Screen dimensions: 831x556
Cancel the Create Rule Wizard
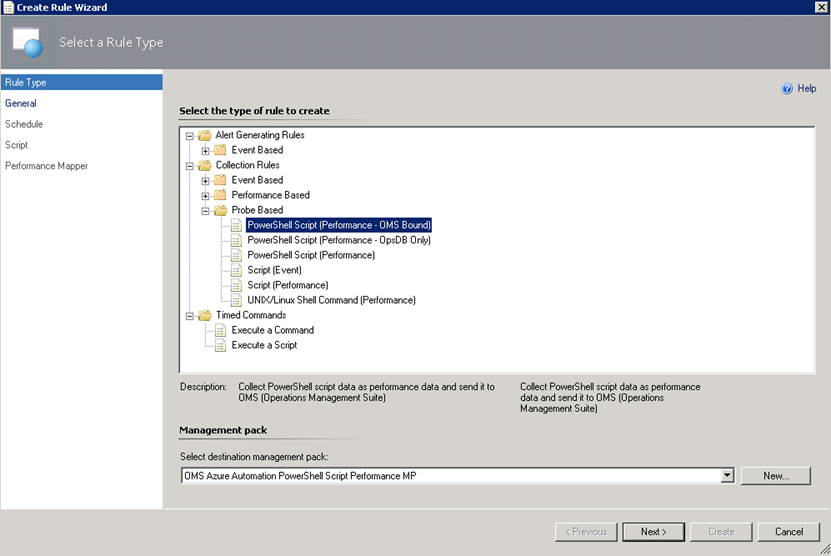[781, 532]
